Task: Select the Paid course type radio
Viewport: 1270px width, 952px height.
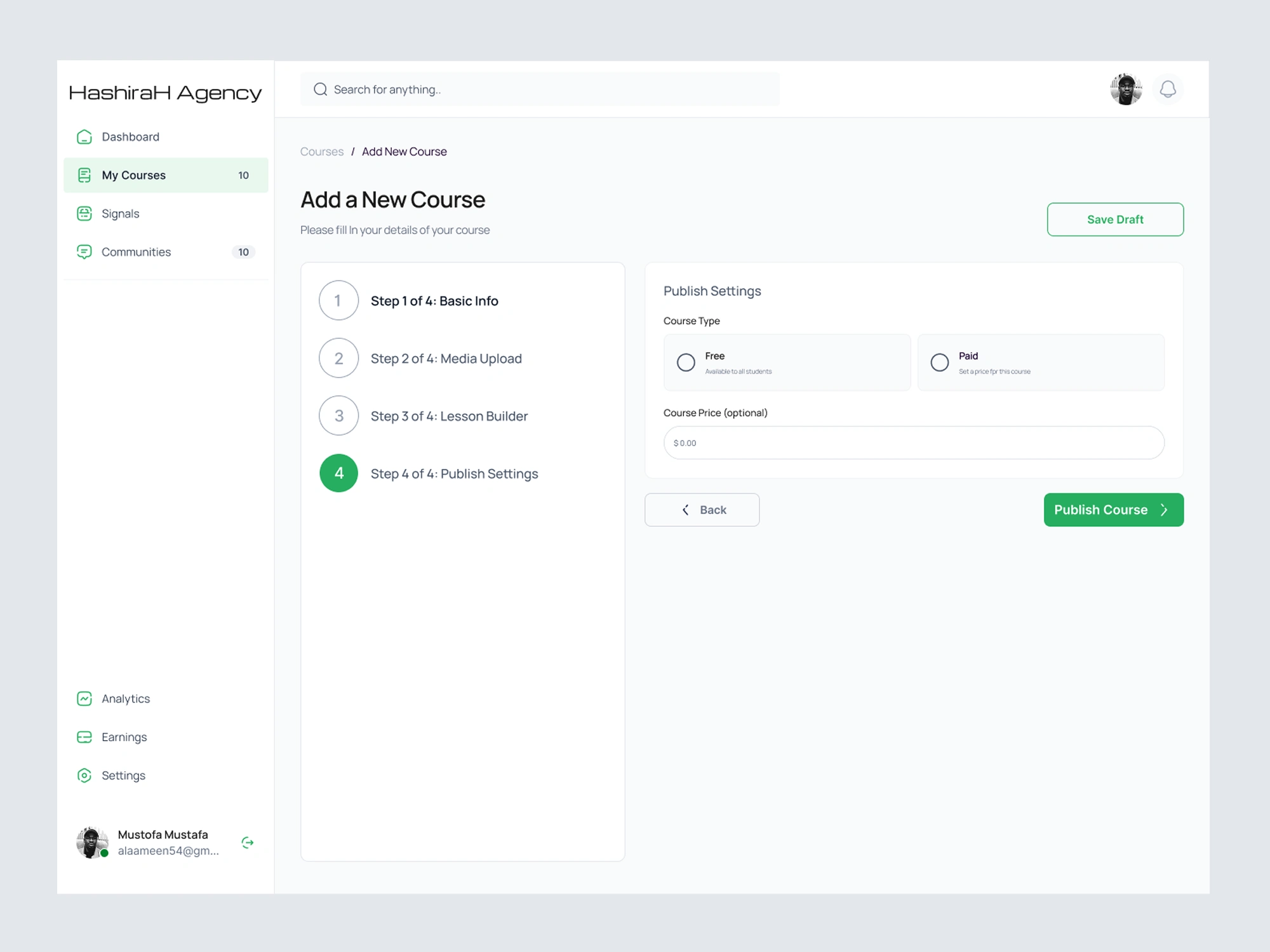Action: pos(939,362)
